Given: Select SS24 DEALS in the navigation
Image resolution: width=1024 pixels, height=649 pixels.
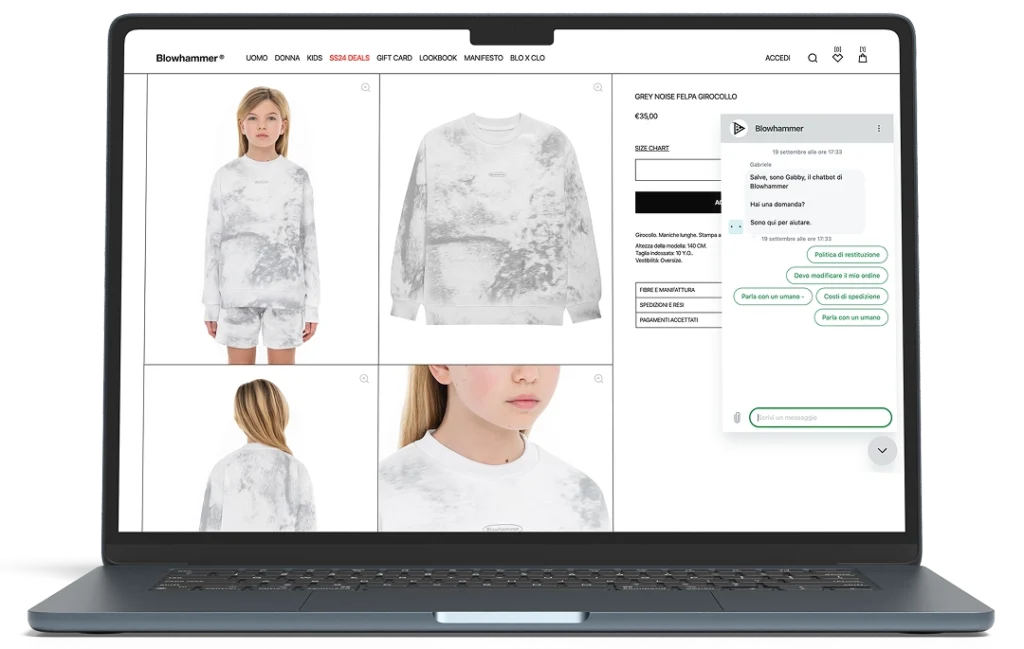Looking at the screenshot, I should [349, 58].
